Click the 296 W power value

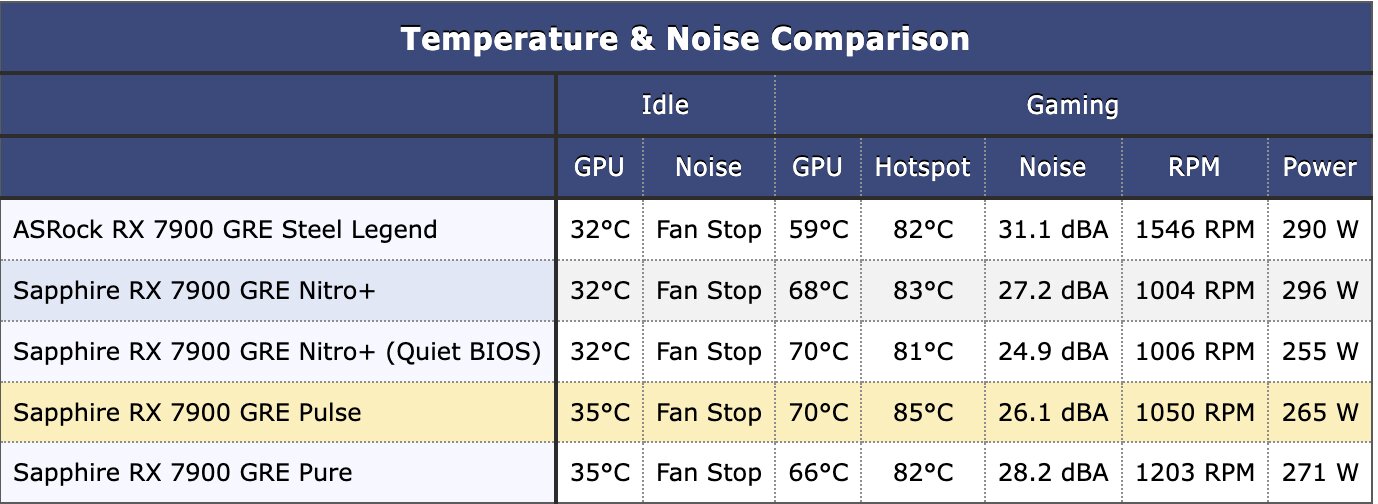[1320, 291]
